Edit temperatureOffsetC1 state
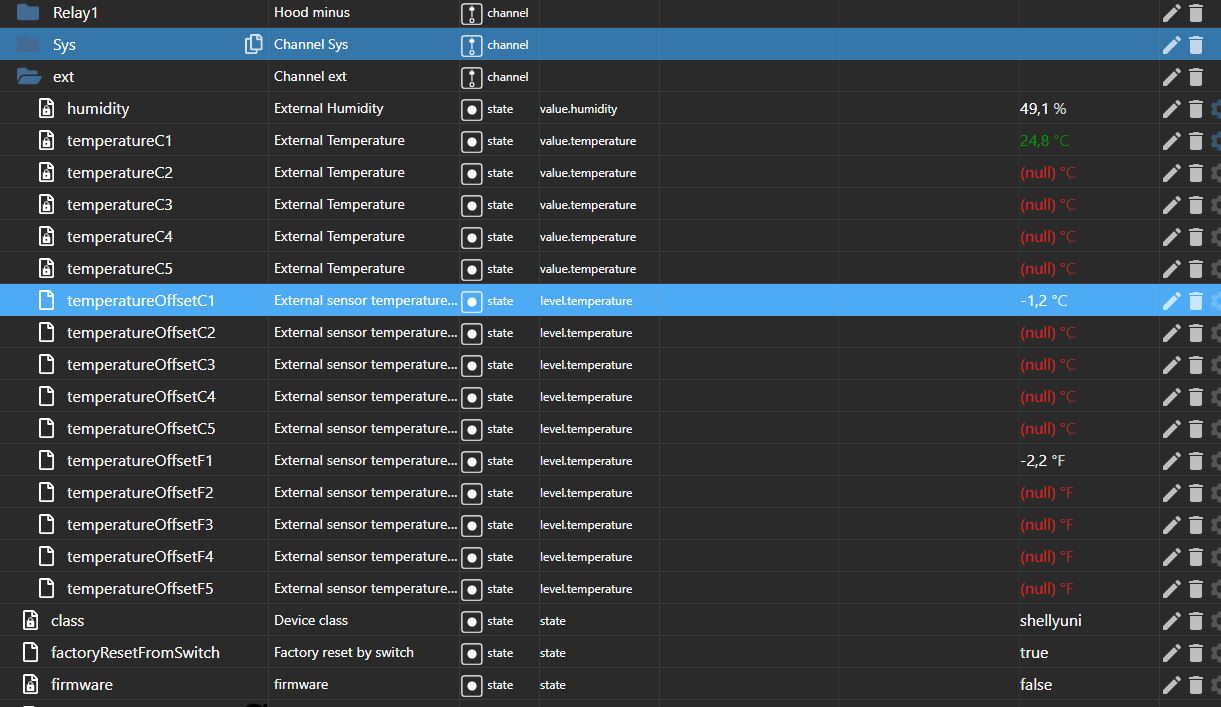Image resolution: width=1221 pixels, height=707 pixels. [1172, 301]
